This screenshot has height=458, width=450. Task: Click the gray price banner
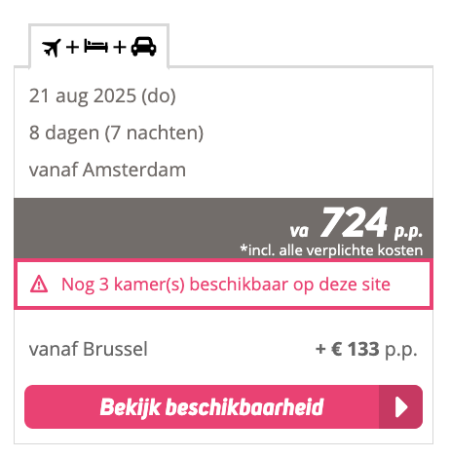tap(224, 228)
